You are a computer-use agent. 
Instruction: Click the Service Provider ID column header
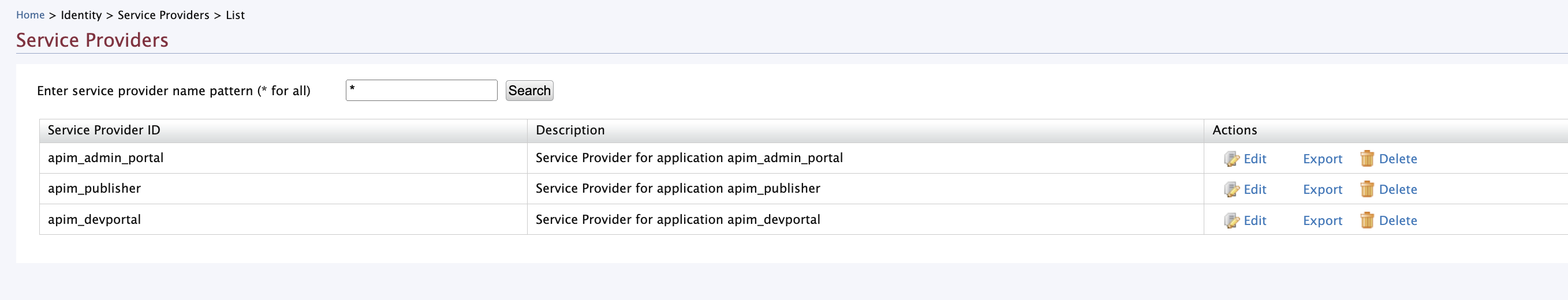coord(104,130)
